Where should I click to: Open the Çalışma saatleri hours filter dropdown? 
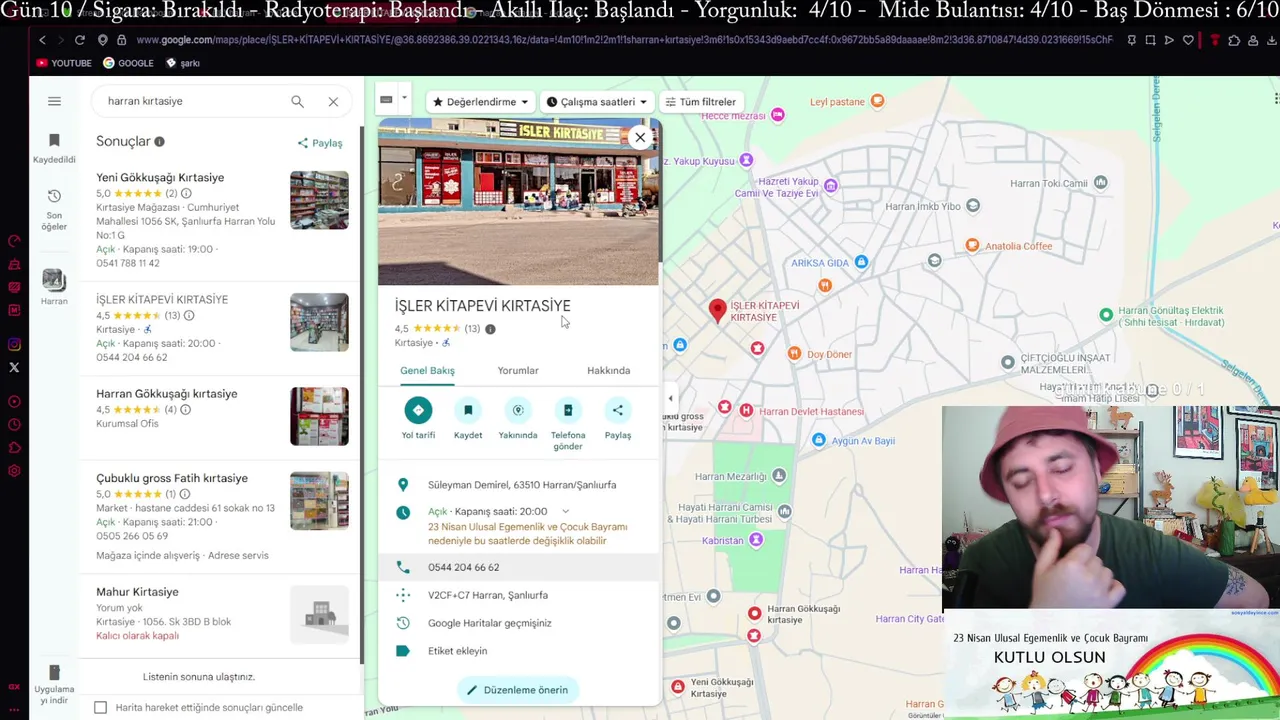[x=597, y=102]
